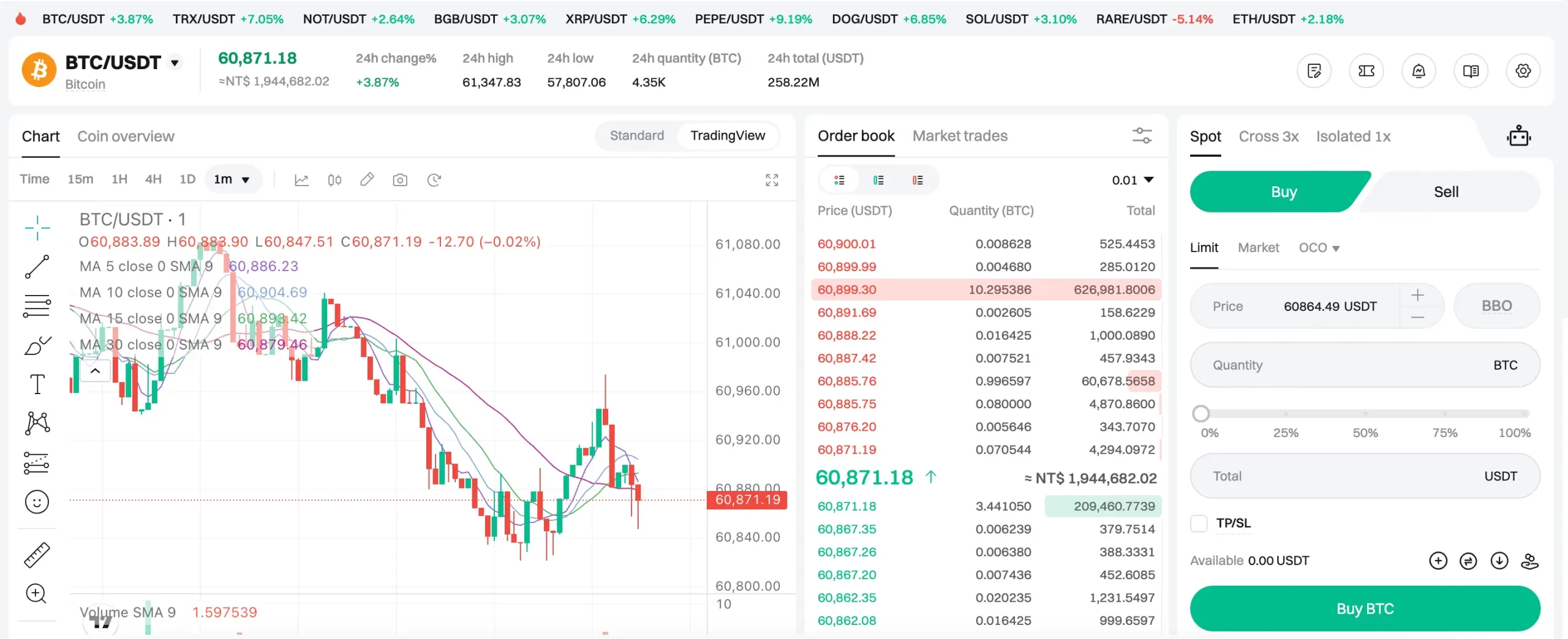Enable the TP/SL checkbox
Screen dimensions: 1568x639
click(1199, 523)
